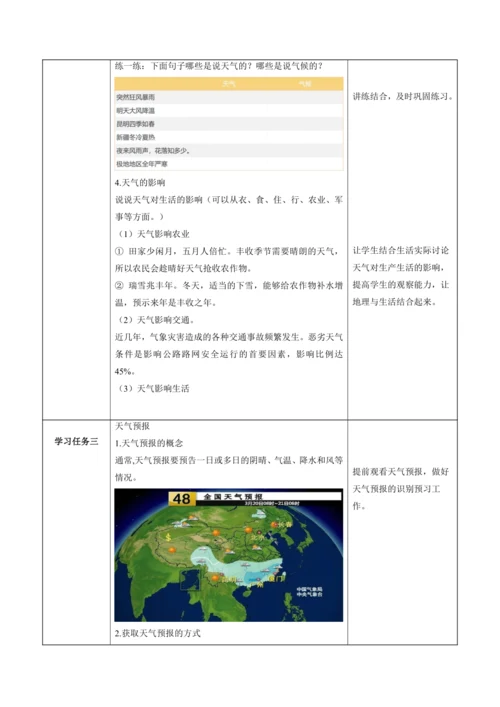Click the value '45%。'
This screenshot has width=500, height=707.
[x=124, y=372]
